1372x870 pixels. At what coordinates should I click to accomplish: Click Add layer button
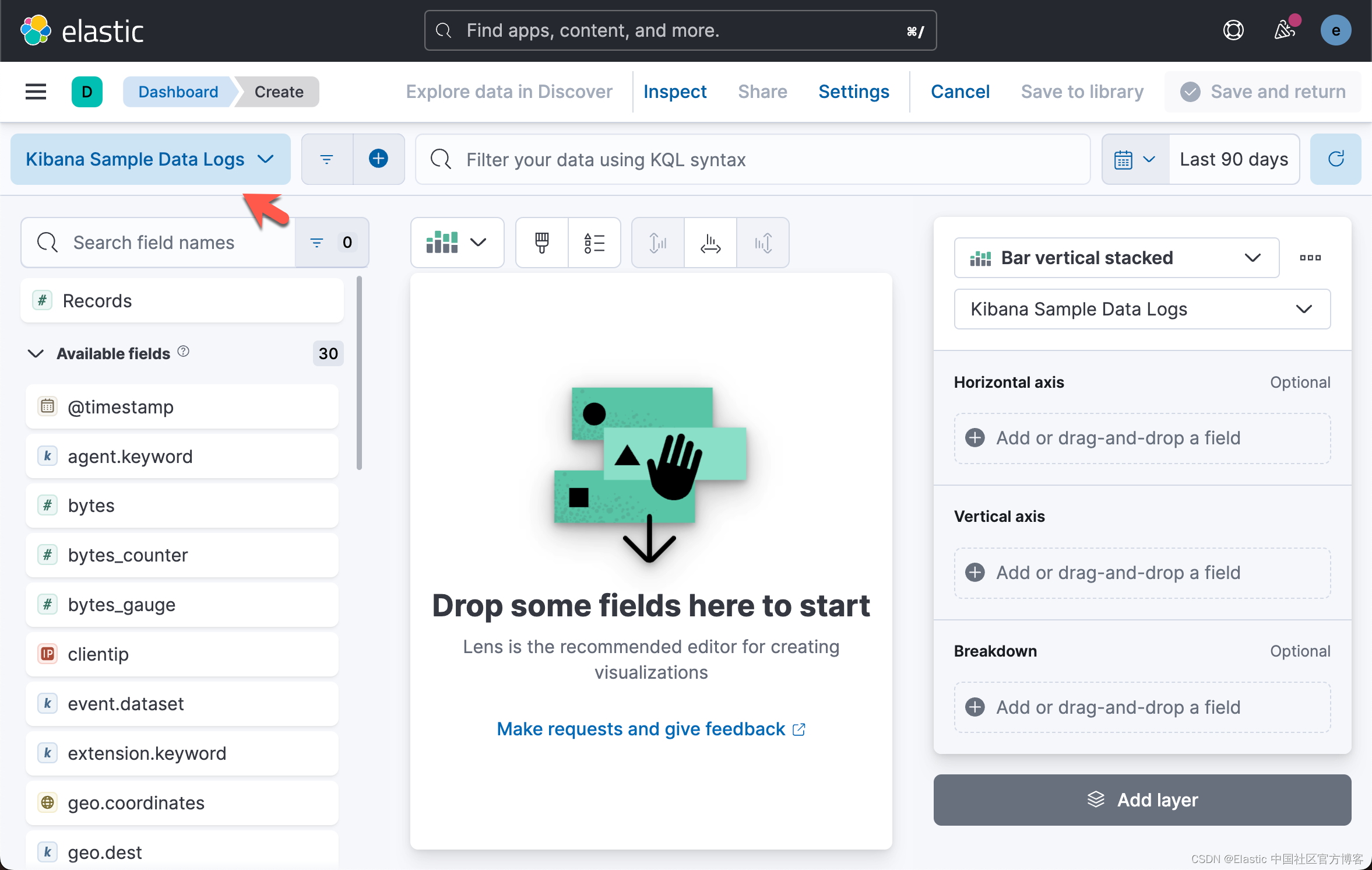tap(1142, 800)
